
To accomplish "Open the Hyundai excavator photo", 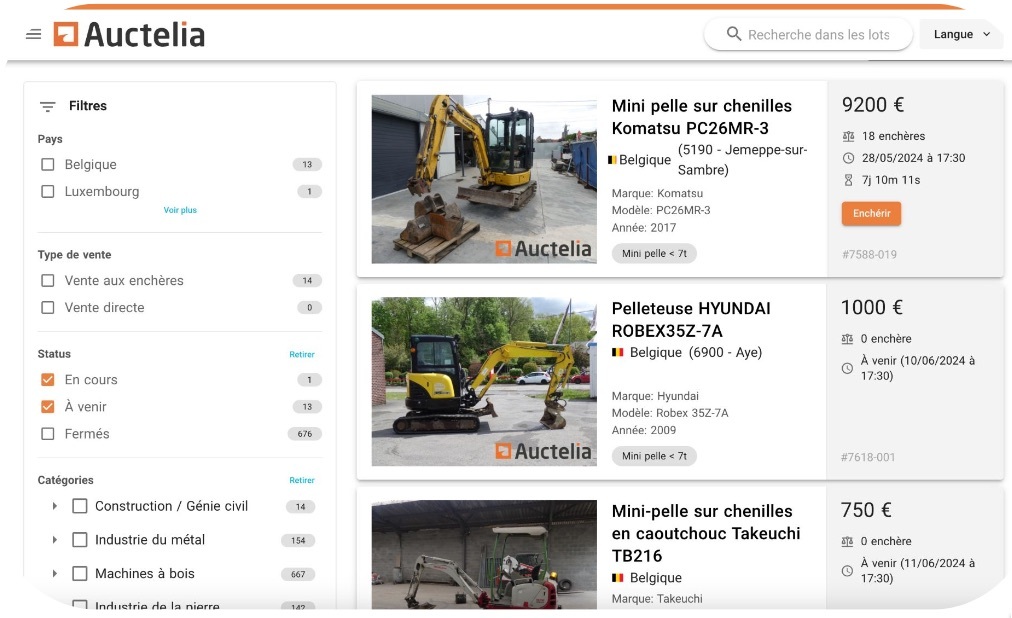I will 484,382.
